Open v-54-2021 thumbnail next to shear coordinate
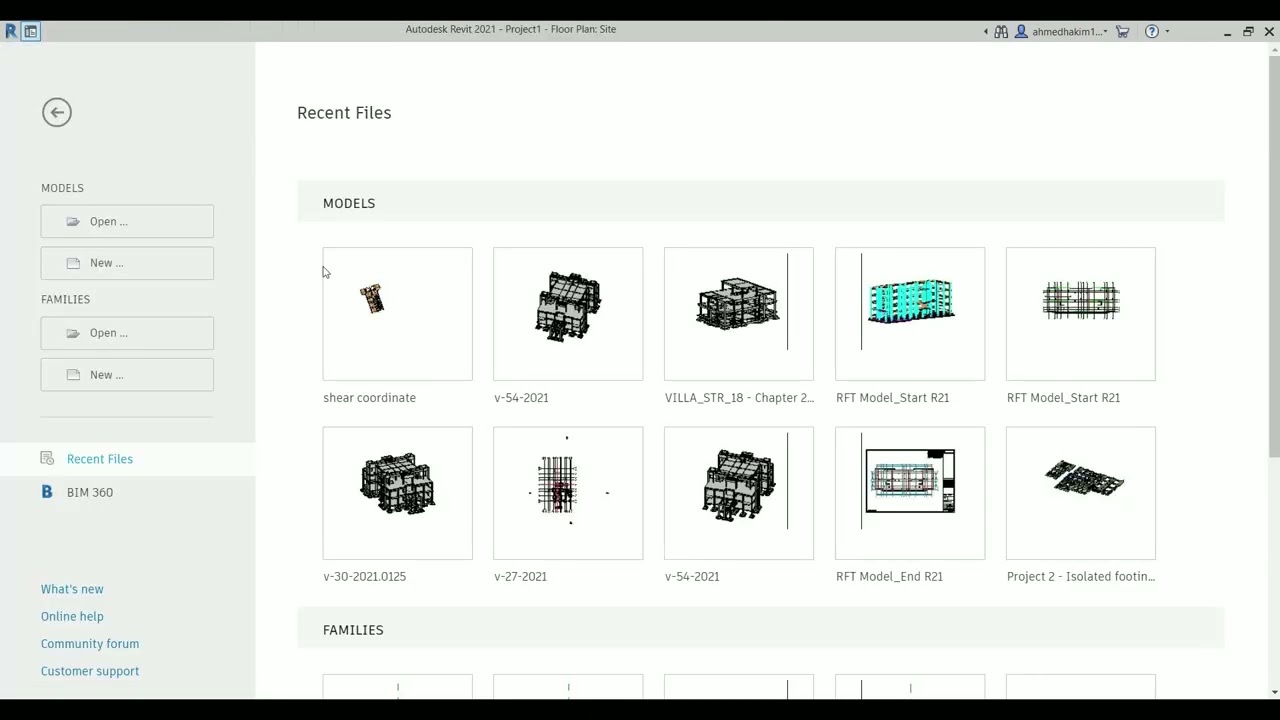 coord(568,314)
